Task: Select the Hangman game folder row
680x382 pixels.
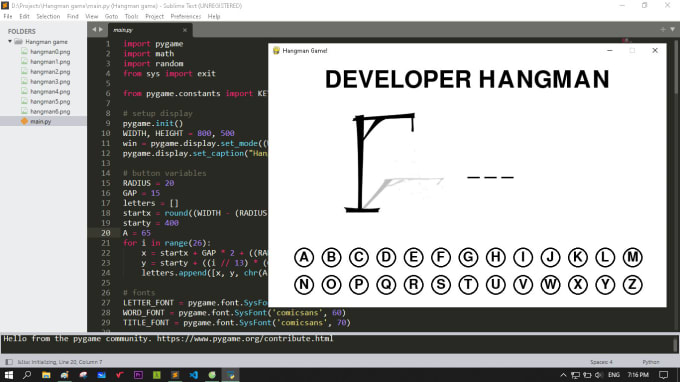Action: click(43, 42)
